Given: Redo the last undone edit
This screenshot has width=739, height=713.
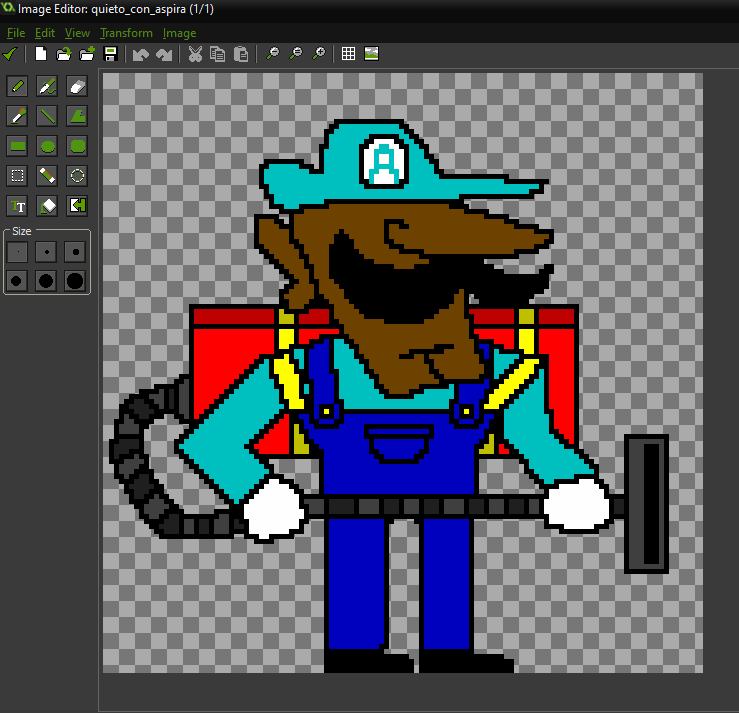Looking at the screenshot, I should click(x=164, y=55).
